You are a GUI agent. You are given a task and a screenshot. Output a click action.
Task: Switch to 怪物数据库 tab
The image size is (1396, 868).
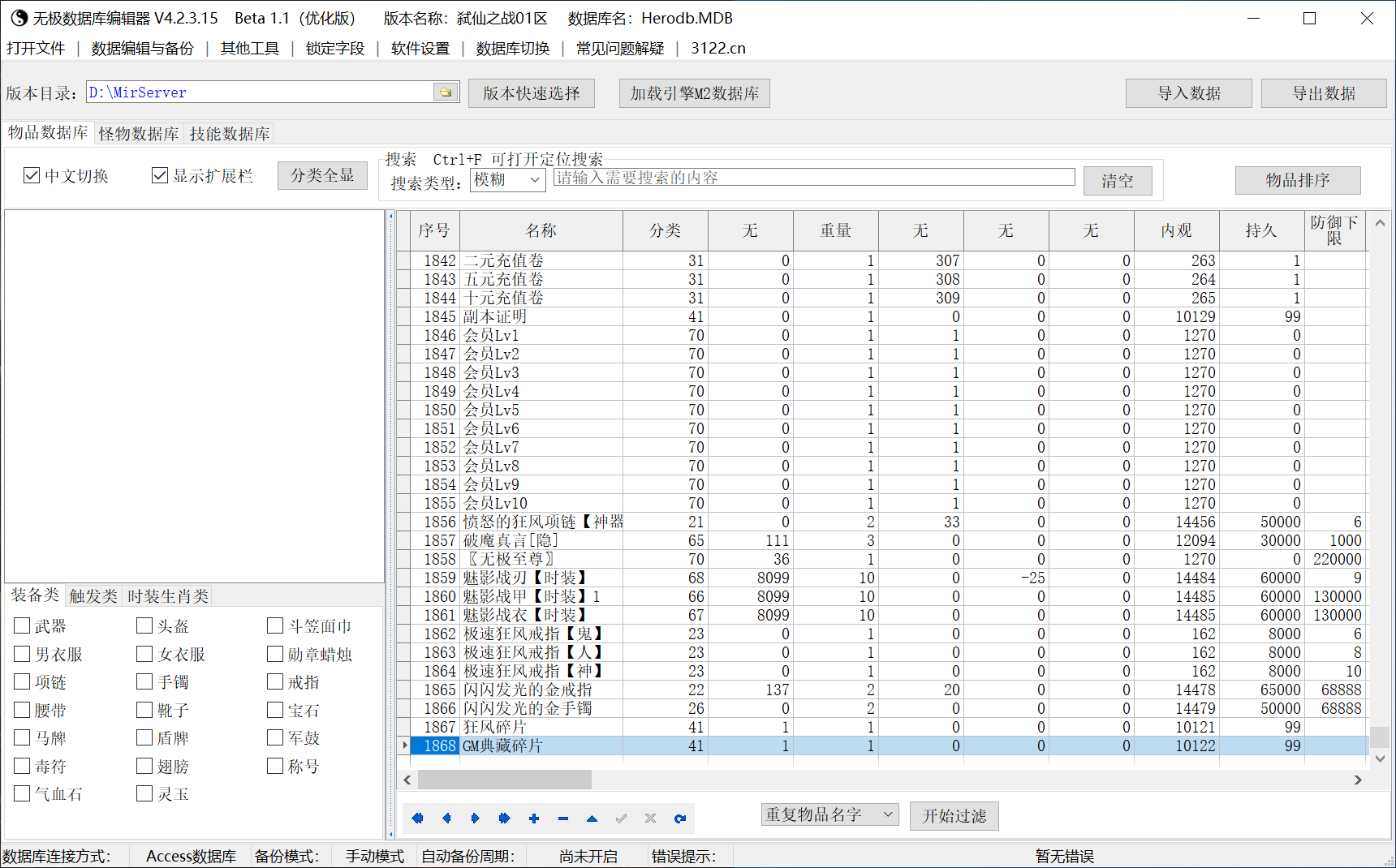coord(139,134)
